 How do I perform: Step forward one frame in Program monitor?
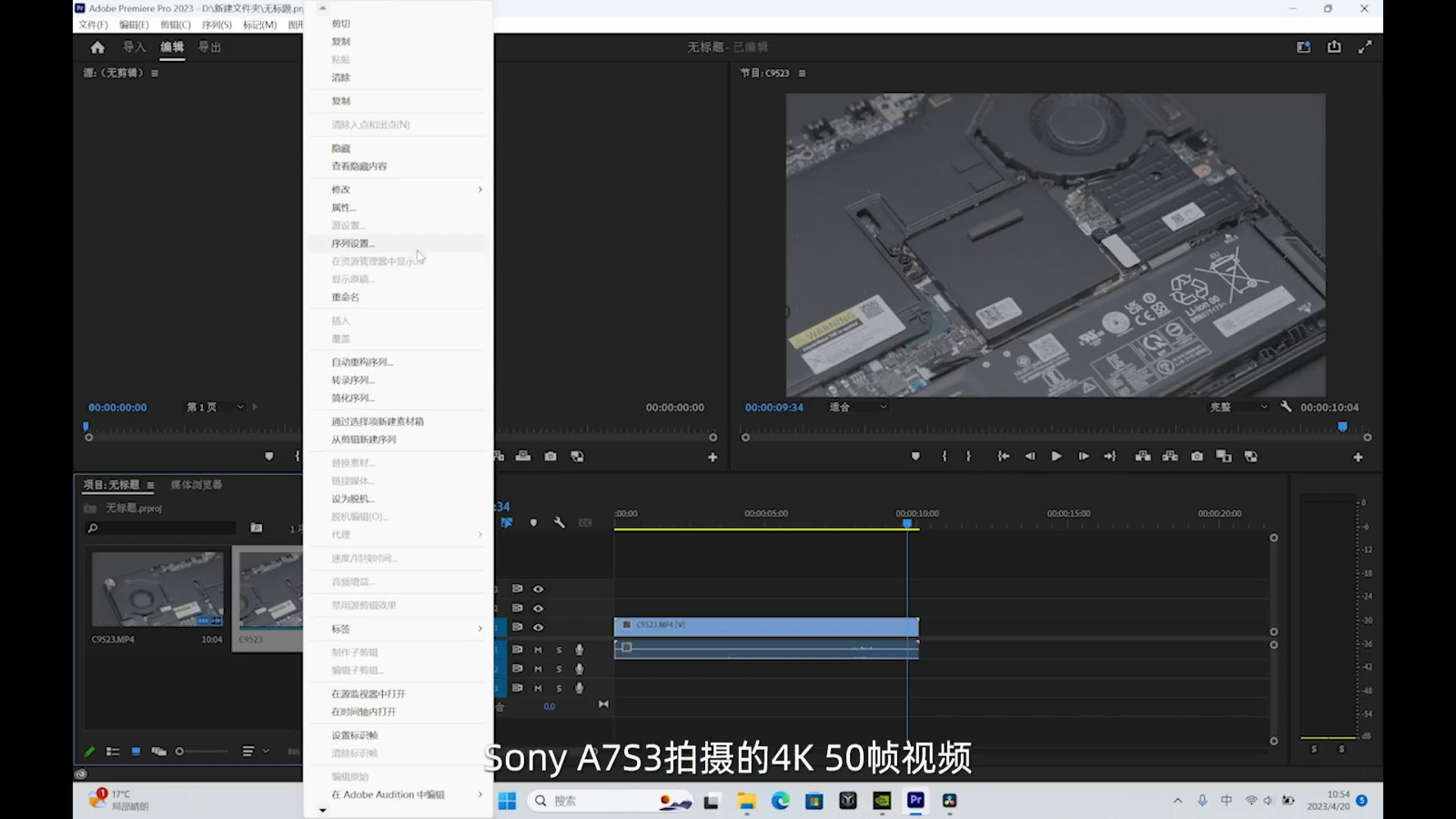coord(1083,456)
